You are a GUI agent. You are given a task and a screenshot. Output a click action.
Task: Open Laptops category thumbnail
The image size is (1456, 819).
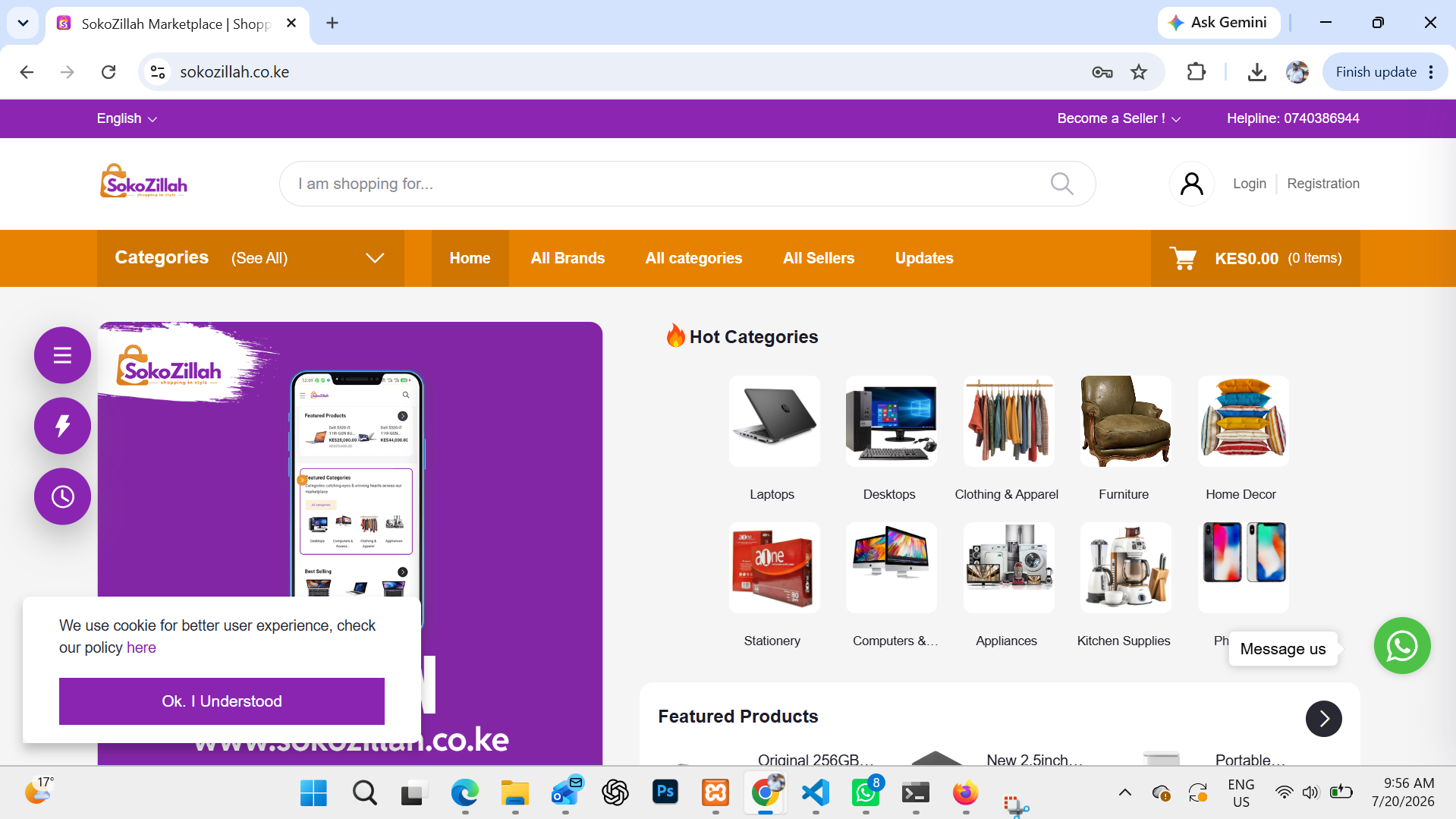click(774, 421)
